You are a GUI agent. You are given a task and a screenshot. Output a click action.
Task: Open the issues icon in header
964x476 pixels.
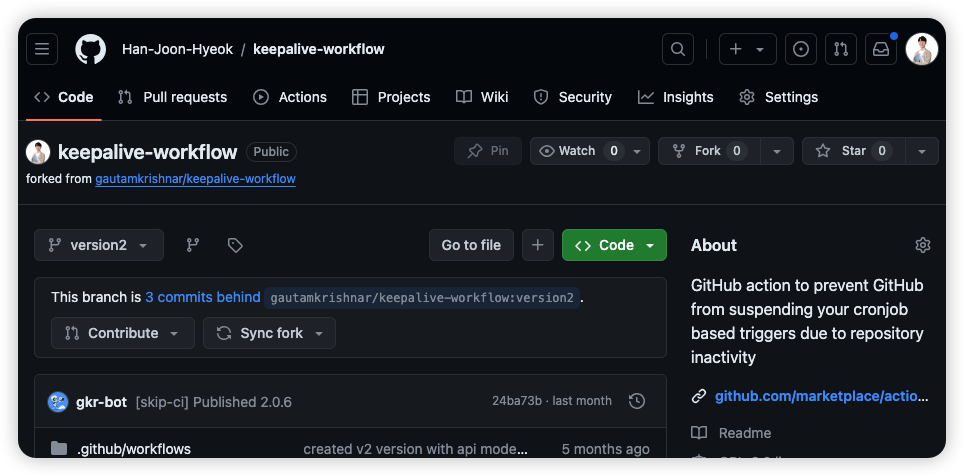coord(801,49)
